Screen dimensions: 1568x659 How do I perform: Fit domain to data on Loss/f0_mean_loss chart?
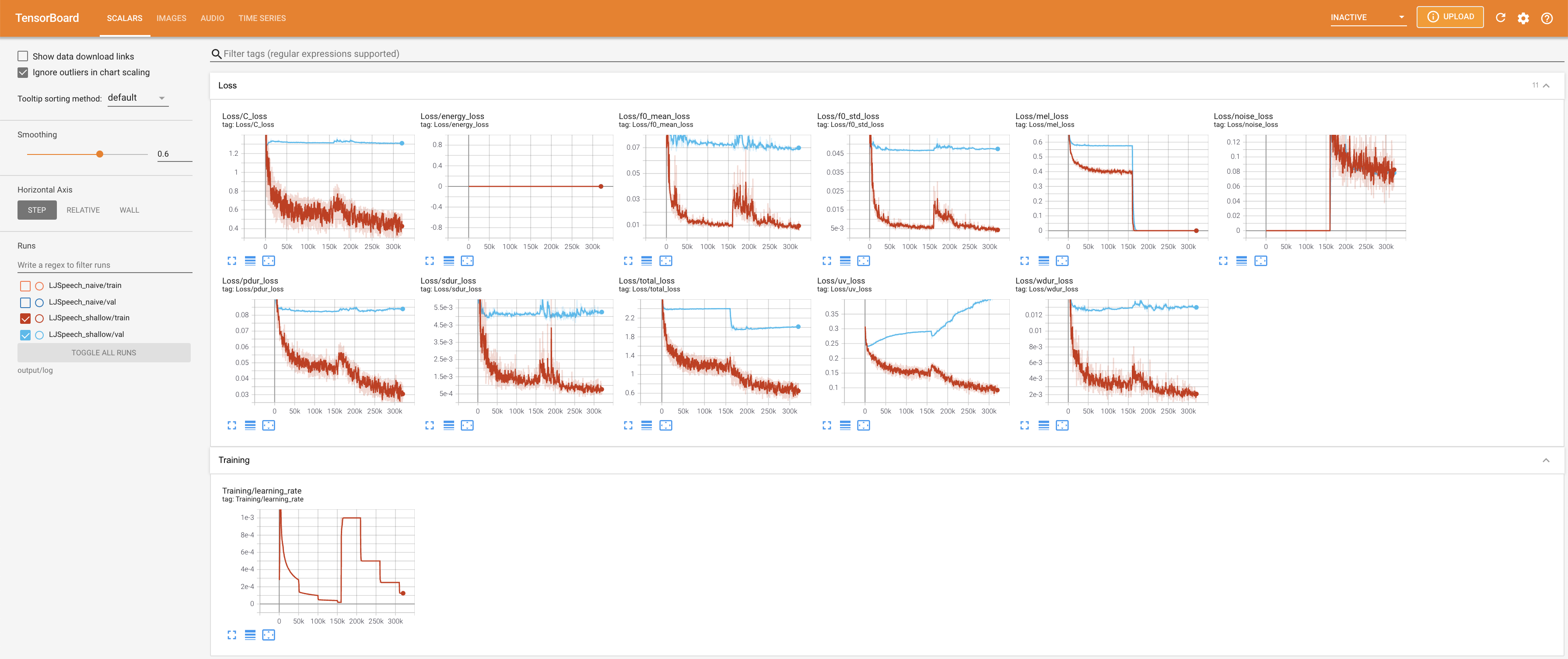click(665, 261)
